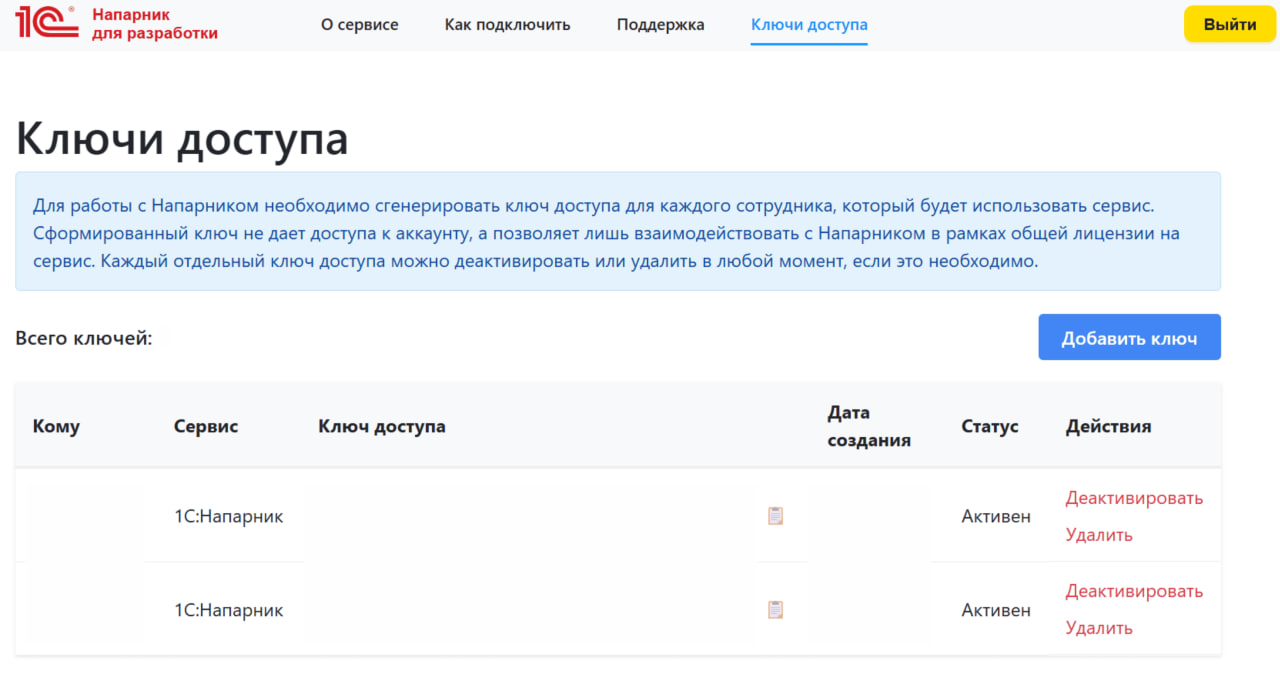Click the "Добавить ключ" button
1280x684 pixels.
1129,338
